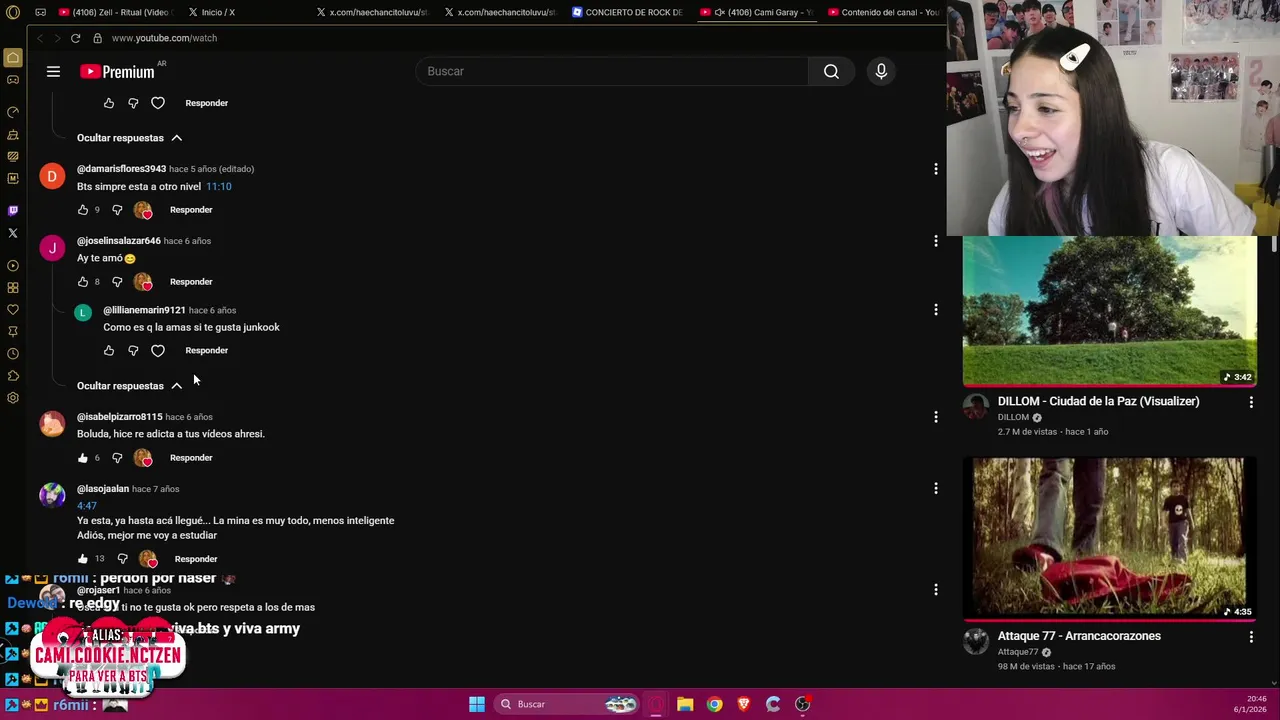Remove like on isabelpizarro8115 comment
1280x720 pixels.
(83, 458)
